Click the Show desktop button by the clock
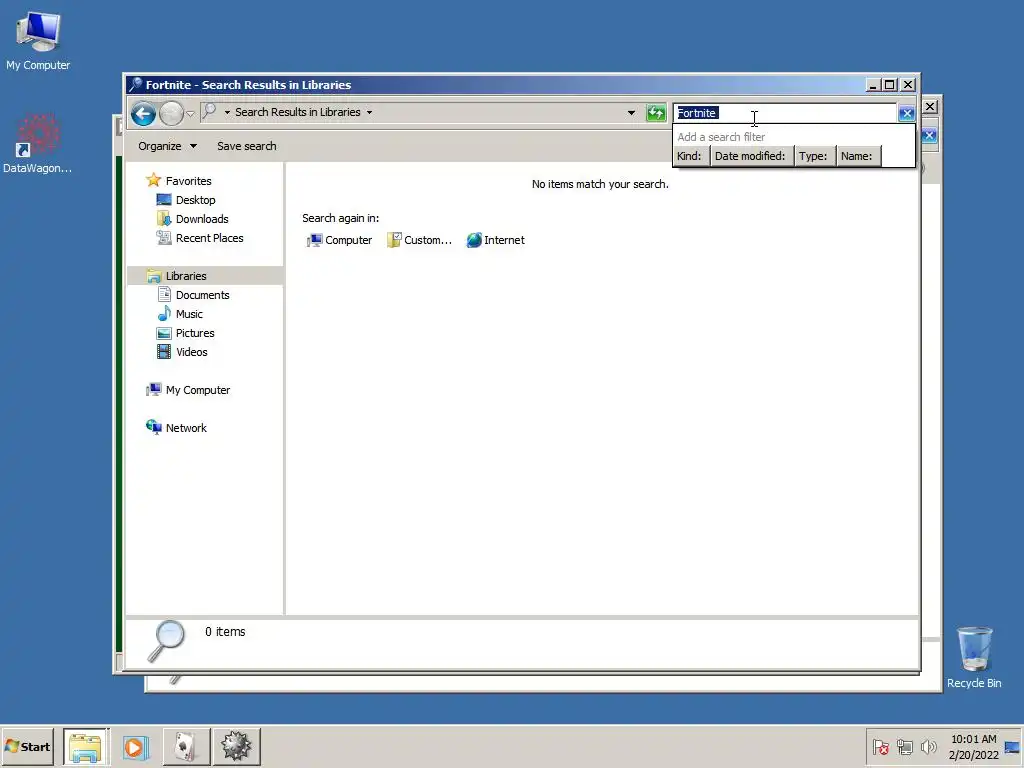1024x768 pixels. (x=1012, y=747)
